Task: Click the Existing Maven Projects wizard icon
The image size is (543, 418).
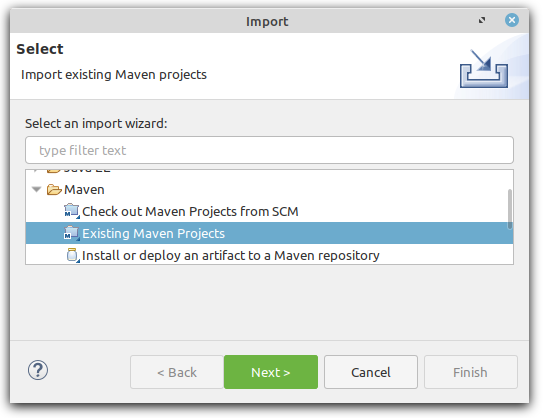Action: (x=72, y=233)
